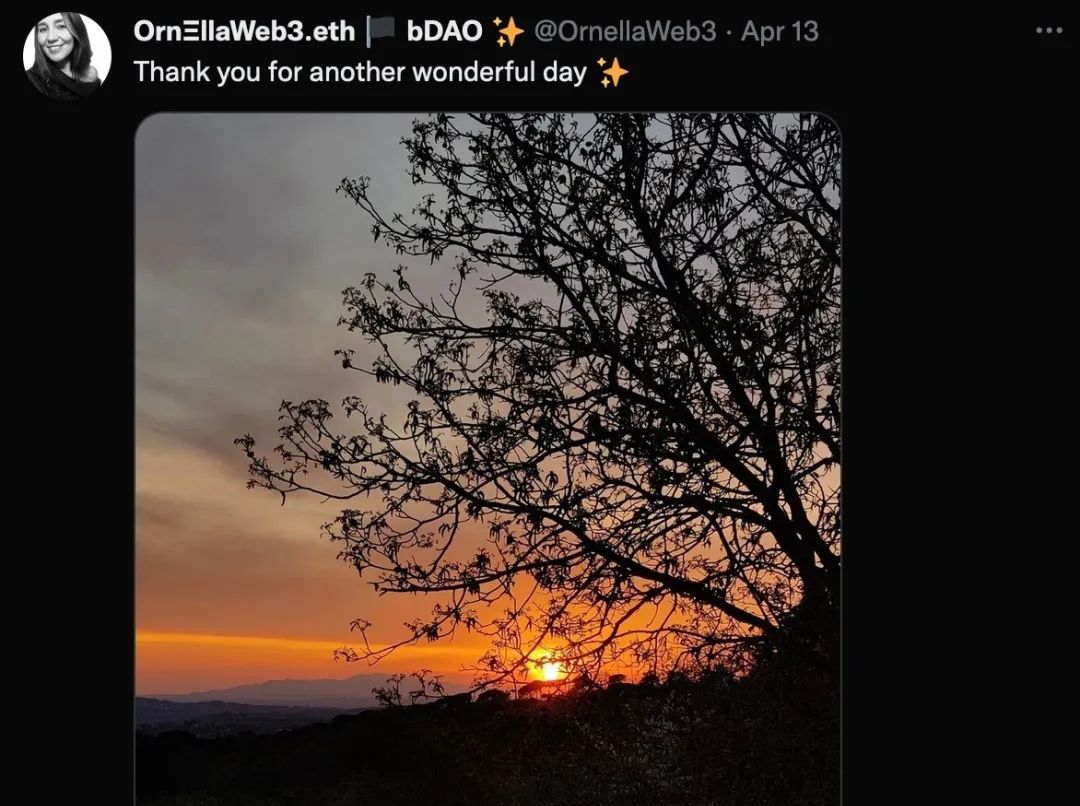Click the sparkles emoji after bDAO

[508, 32]
